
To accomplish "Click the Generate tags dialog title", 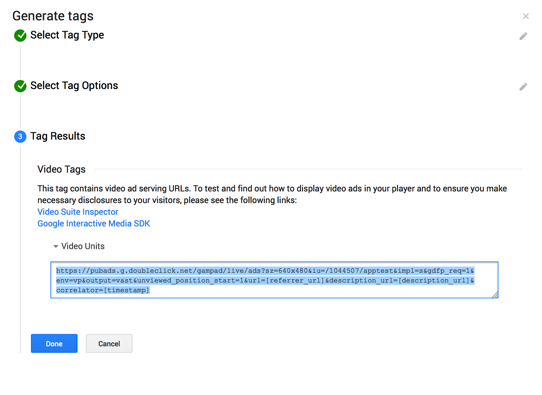I will click(x=53, y=16).
